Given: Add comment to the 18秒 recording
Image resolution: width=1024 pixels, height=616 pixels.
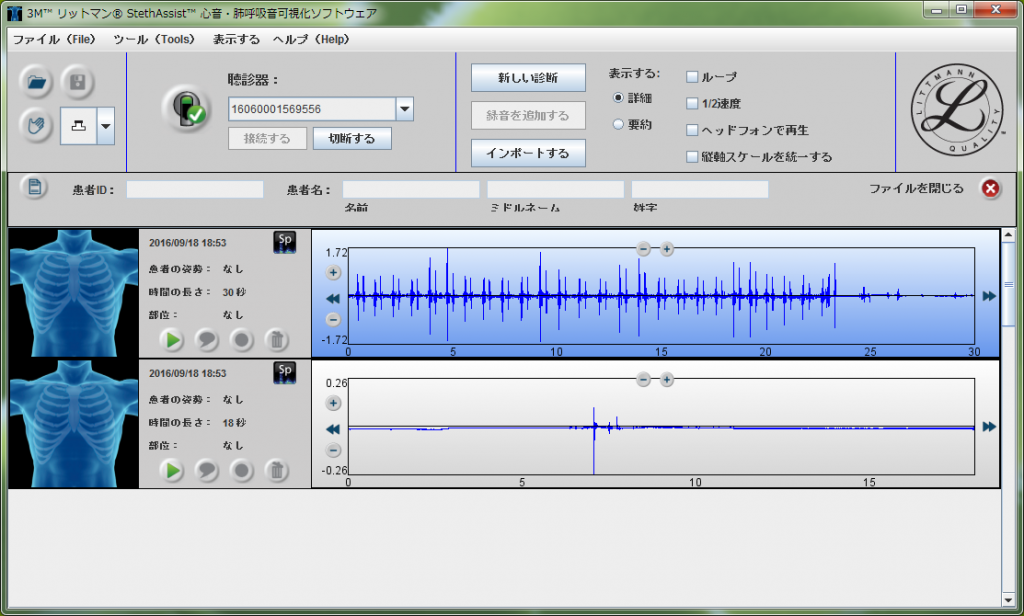Looking at the screenshot, I should pyautogui.click(x=207, y=470).
